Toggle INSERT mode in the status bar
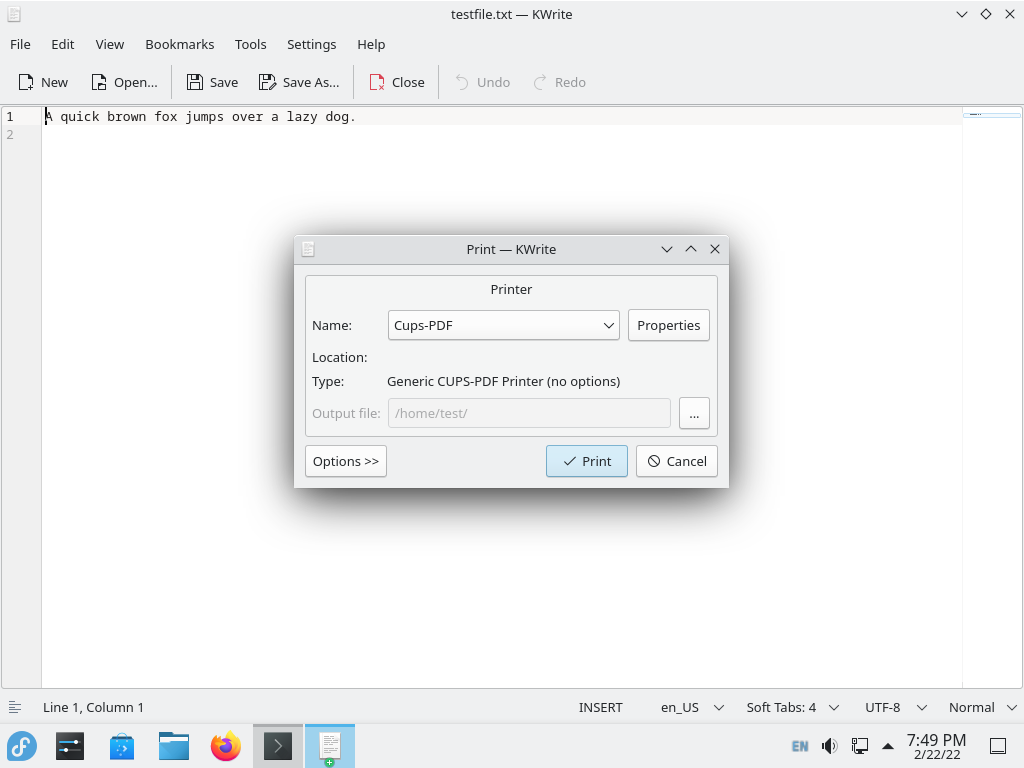This screenshot has height=768, width=1024. [x=600, y=707]
